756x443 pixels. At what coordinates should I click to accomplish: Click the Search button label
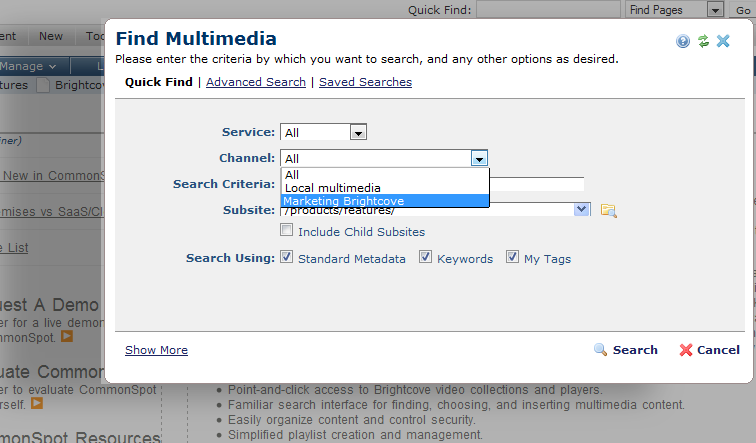point(635,350)
